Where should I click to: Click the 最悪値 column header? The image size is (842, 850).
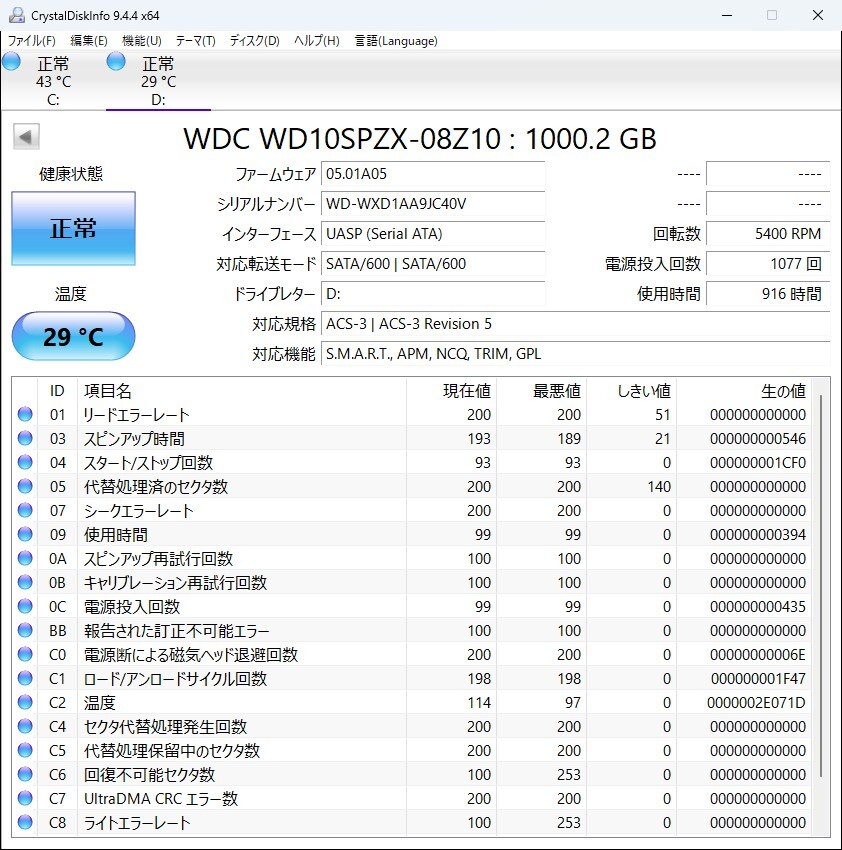(x=542, y=390)
